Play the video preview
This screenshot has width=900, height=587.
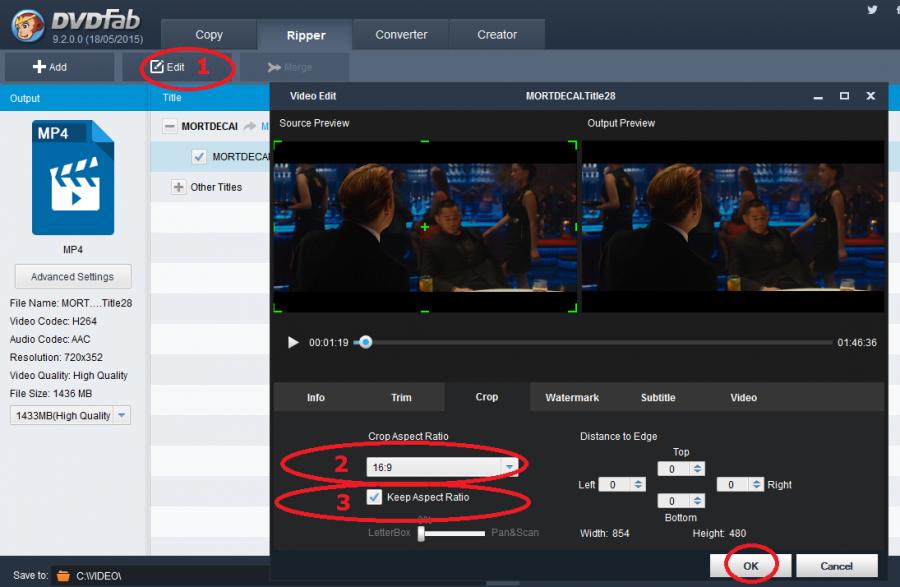(293, 343)
